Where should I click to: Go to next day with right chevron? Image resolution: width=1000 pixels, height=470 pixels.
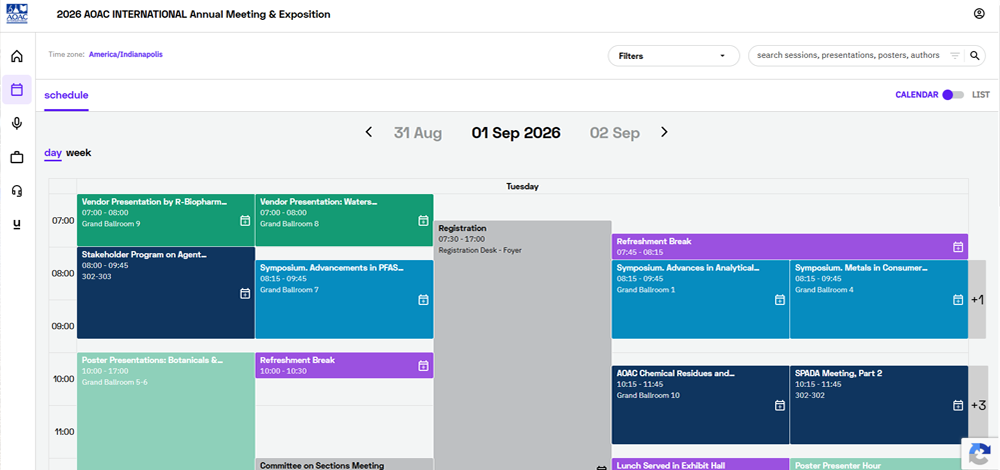click(x=664, y=132)
